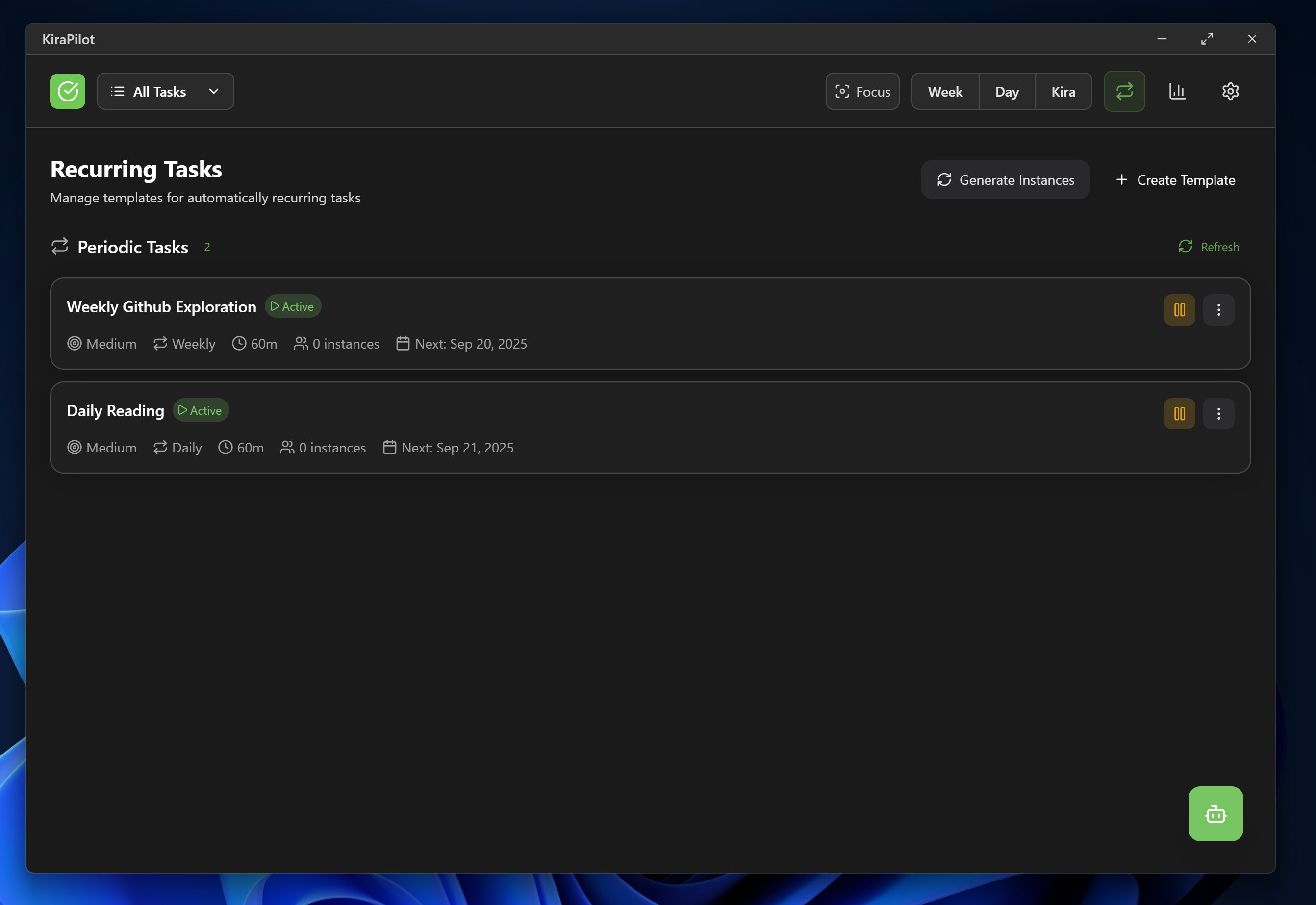The image size is (1316, 905).
Task: Pause the Daily Reading task
Action: tap(1179, 413)
